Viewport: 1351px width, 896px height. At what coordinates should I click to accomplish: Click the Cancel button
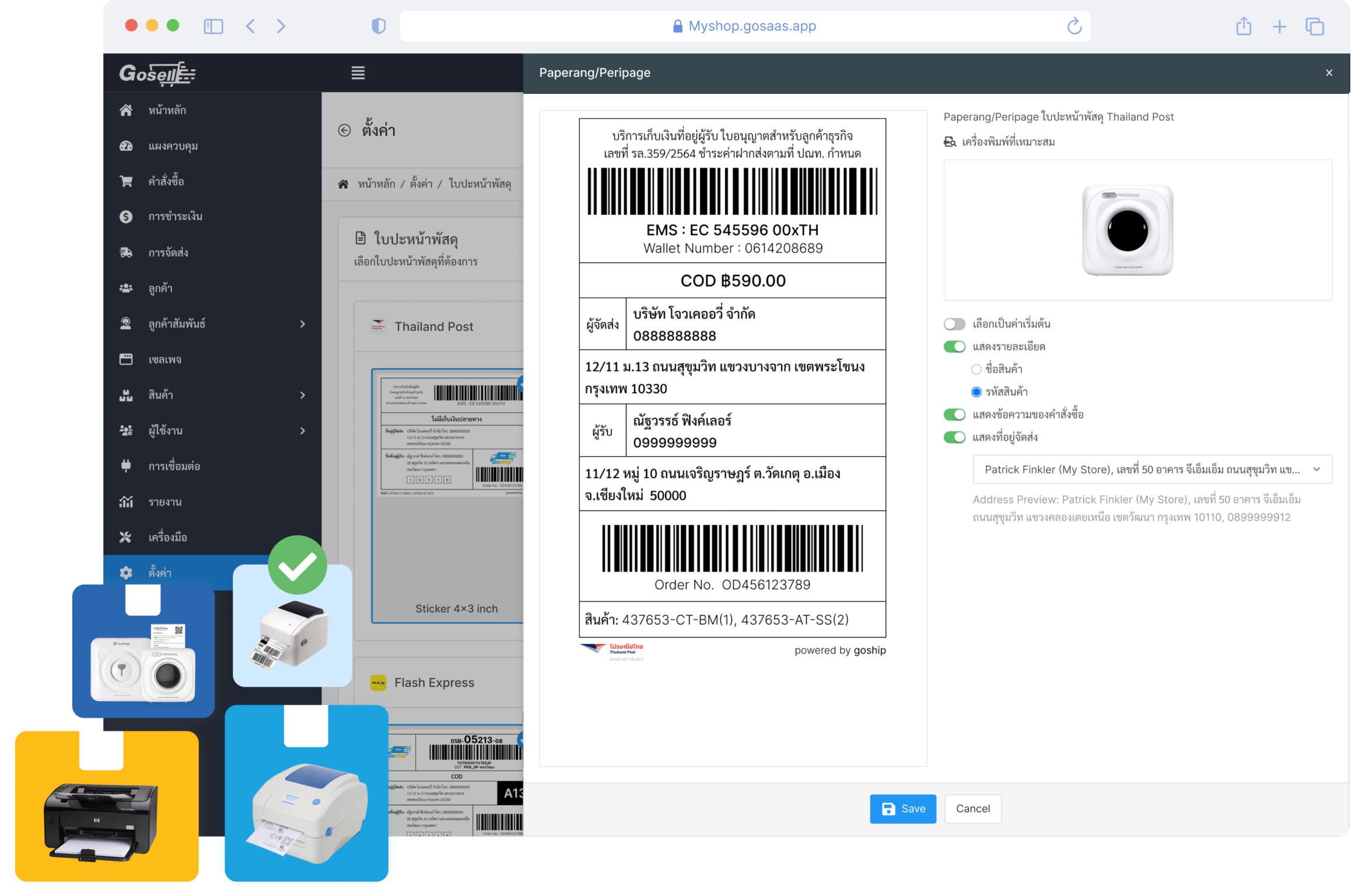pos(972,809)
